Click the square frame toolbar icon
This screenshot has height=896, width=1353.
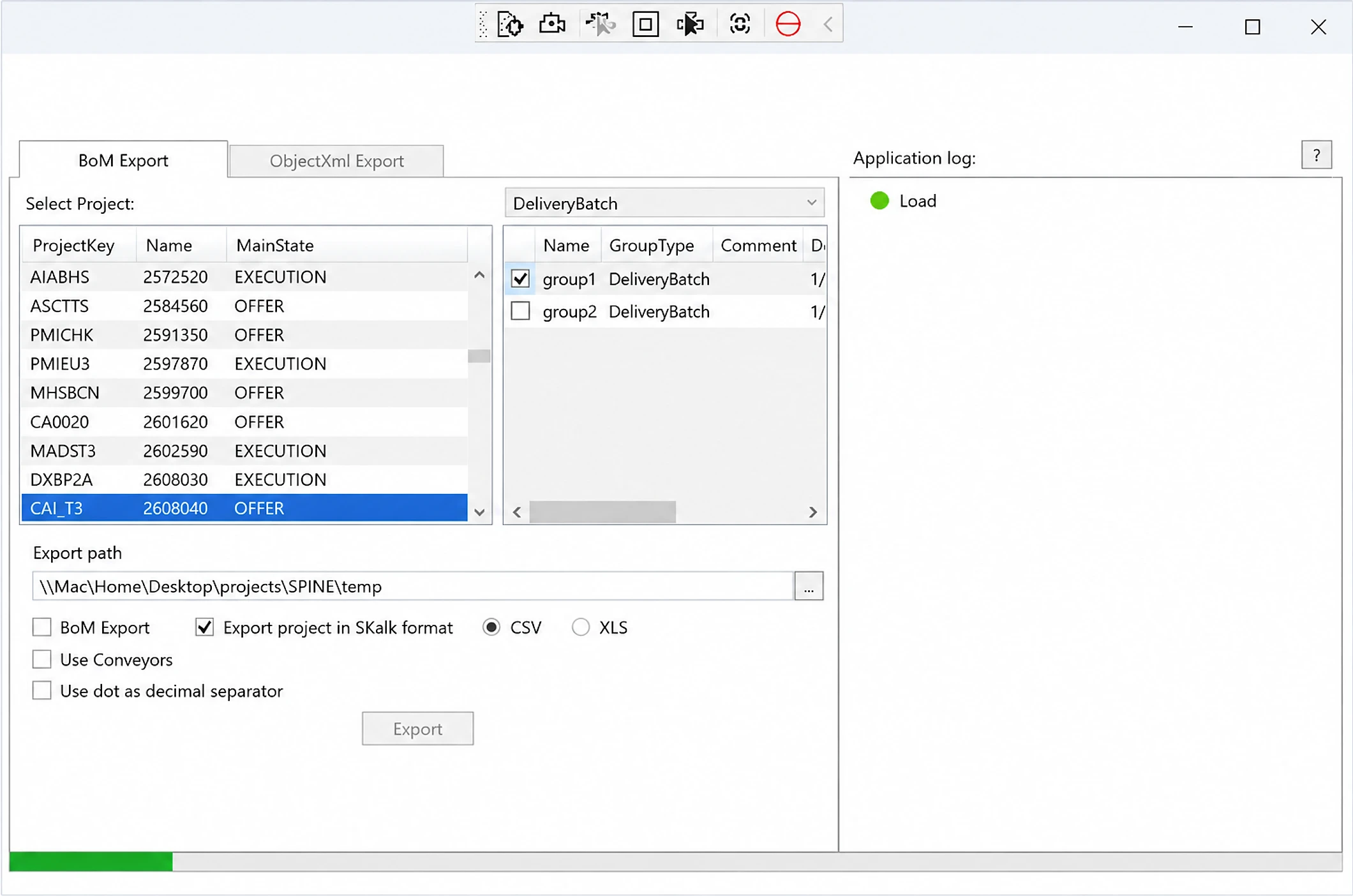click(x=645, y=25)
